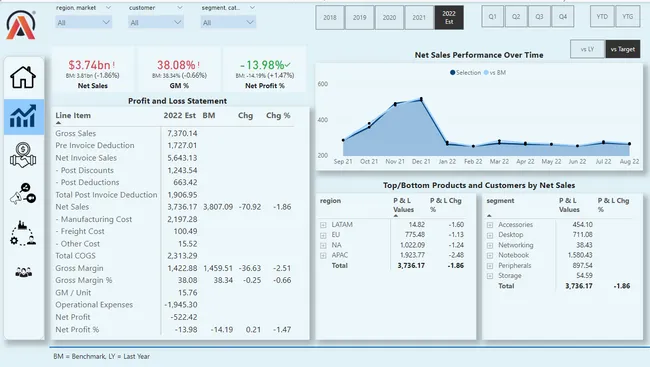Expand the Networking segment row
This screenshot has height=367, width=650.
pos(490,245)
